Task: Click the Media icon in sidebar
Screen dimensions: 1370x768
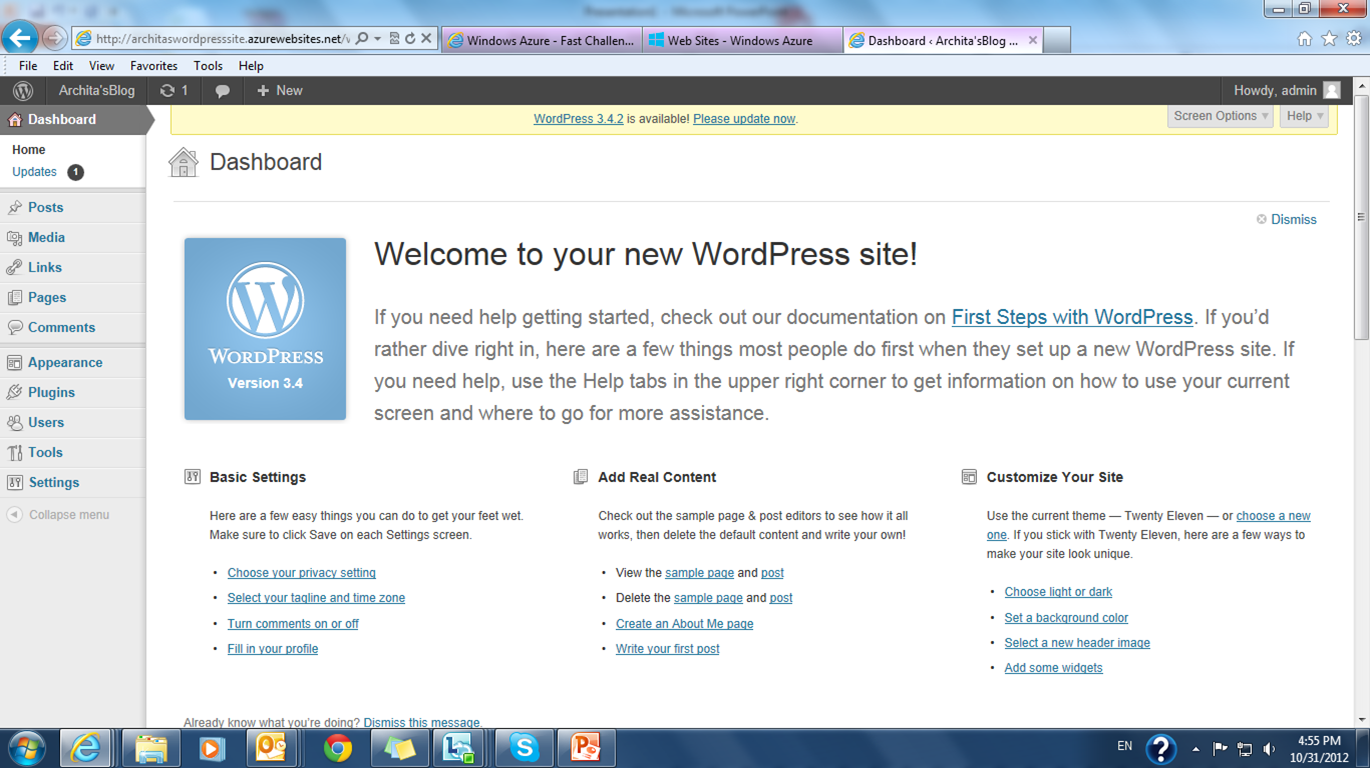Action: point(14,238)
